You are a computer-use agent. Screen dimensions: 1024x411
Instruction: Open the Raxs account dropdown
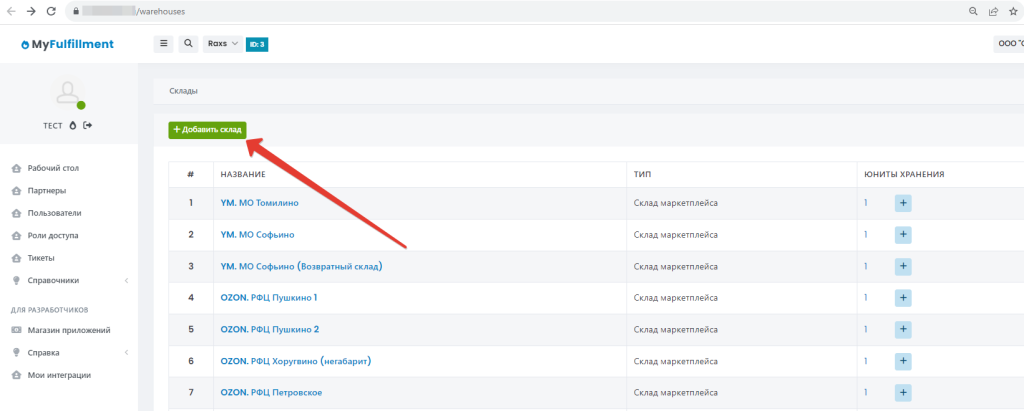[x=222, y=44]
